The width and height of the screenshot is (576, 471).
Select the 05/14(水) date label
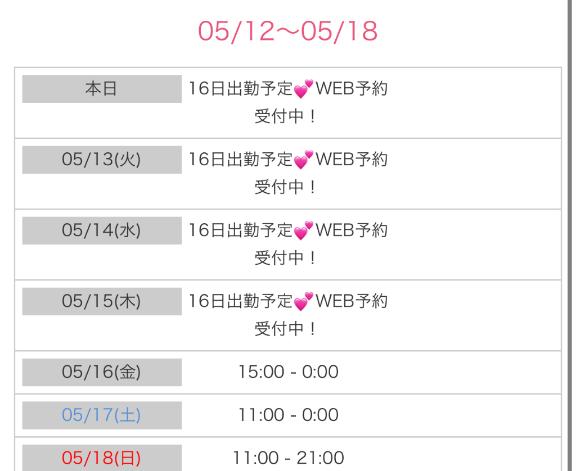pyautogui.click(x=102, y=231)
